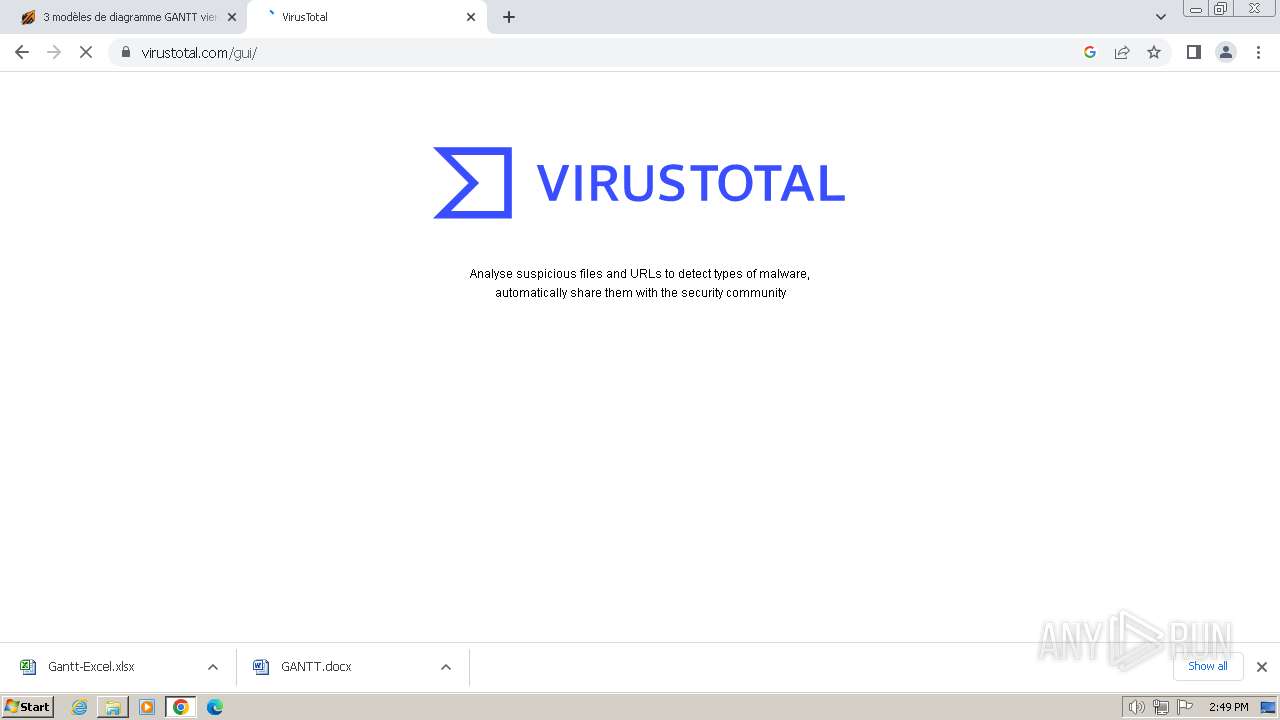Open File Explorer from taskbar
The height and width of the screenshot is (720, 1280).
[113, 707]
